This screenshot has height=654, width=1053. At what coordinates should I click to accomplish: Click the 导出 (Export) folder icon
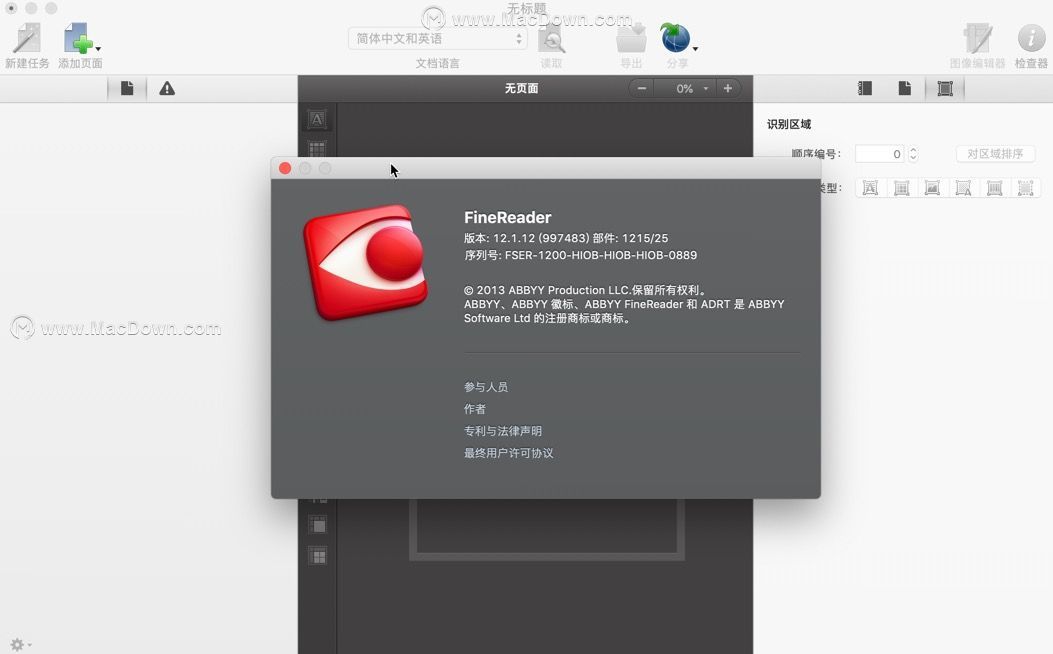point(631,38)
